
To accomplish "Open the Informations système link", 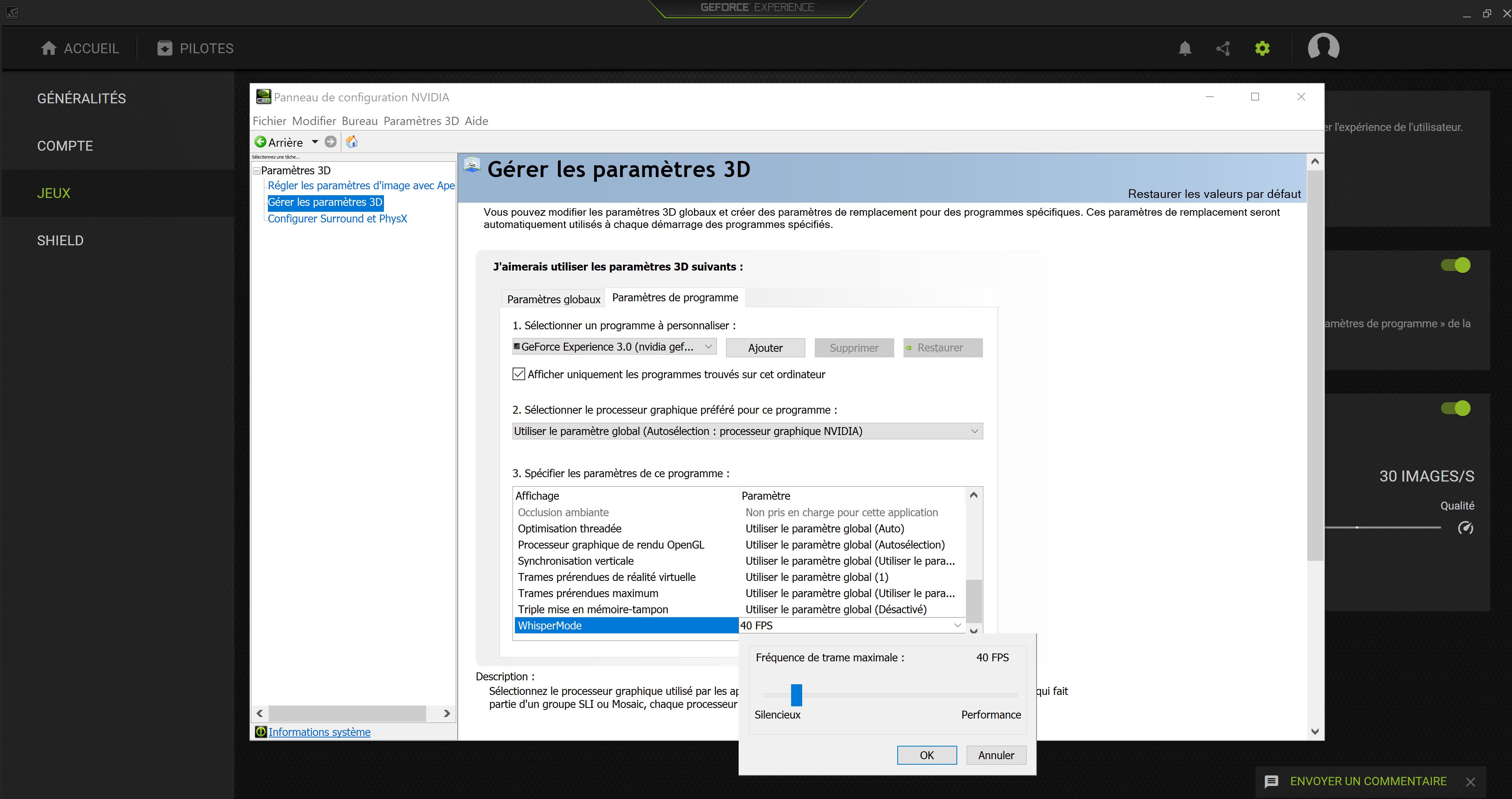I will coord(319,732).
